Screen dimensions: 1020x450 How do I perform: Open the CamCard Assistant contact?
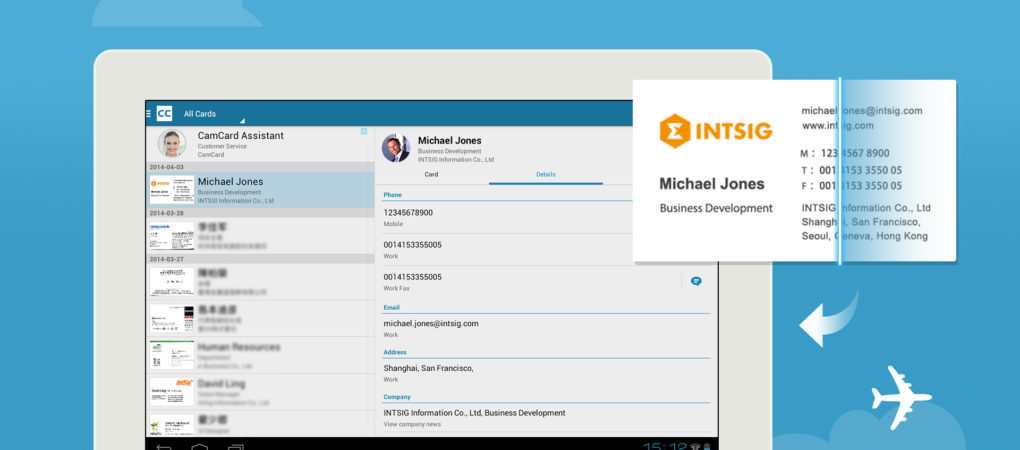[262, 143]
